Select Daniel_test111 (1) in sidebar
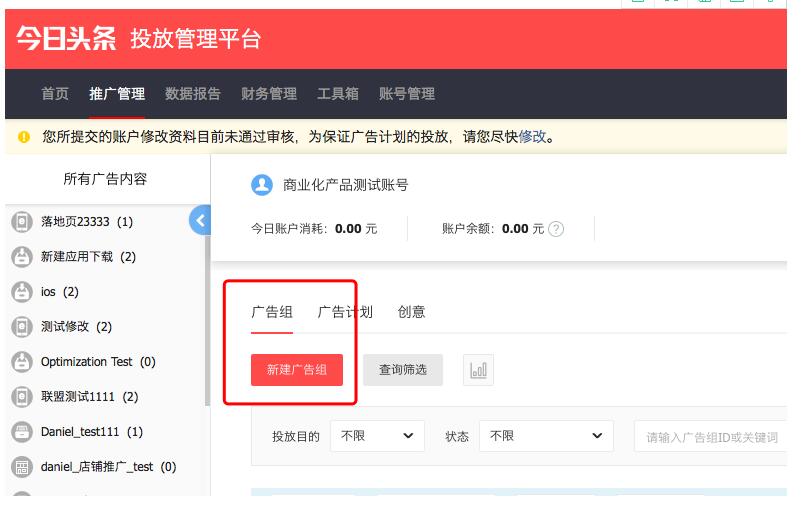 [92, 432]
